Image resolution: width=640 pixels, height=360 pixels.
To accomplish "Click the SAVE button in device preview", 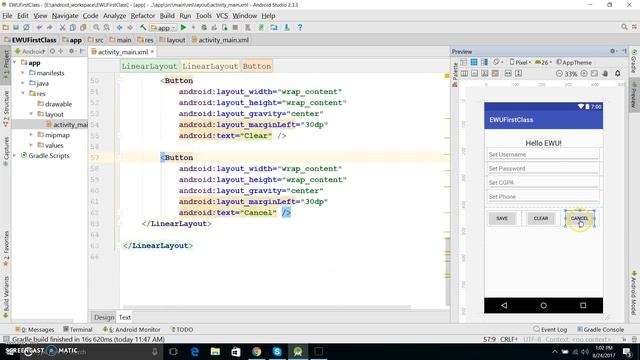I will pyautogui.click(x=502, y=218).
